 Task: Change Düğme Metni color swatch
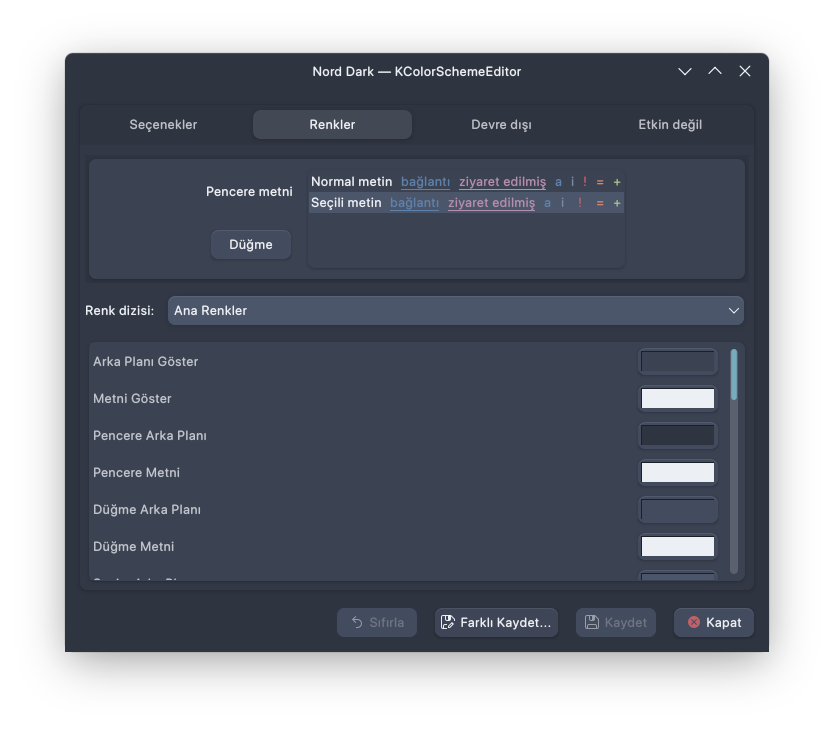(678, 547)
